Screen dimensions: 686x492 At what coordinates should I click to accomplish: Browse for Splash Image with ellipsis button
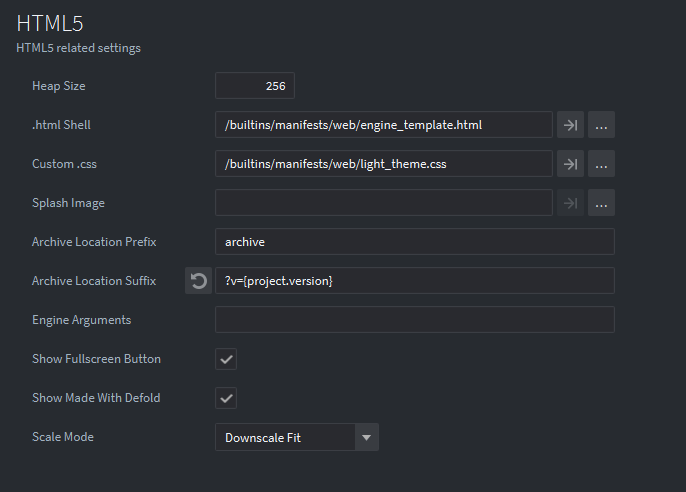point(601,203)
